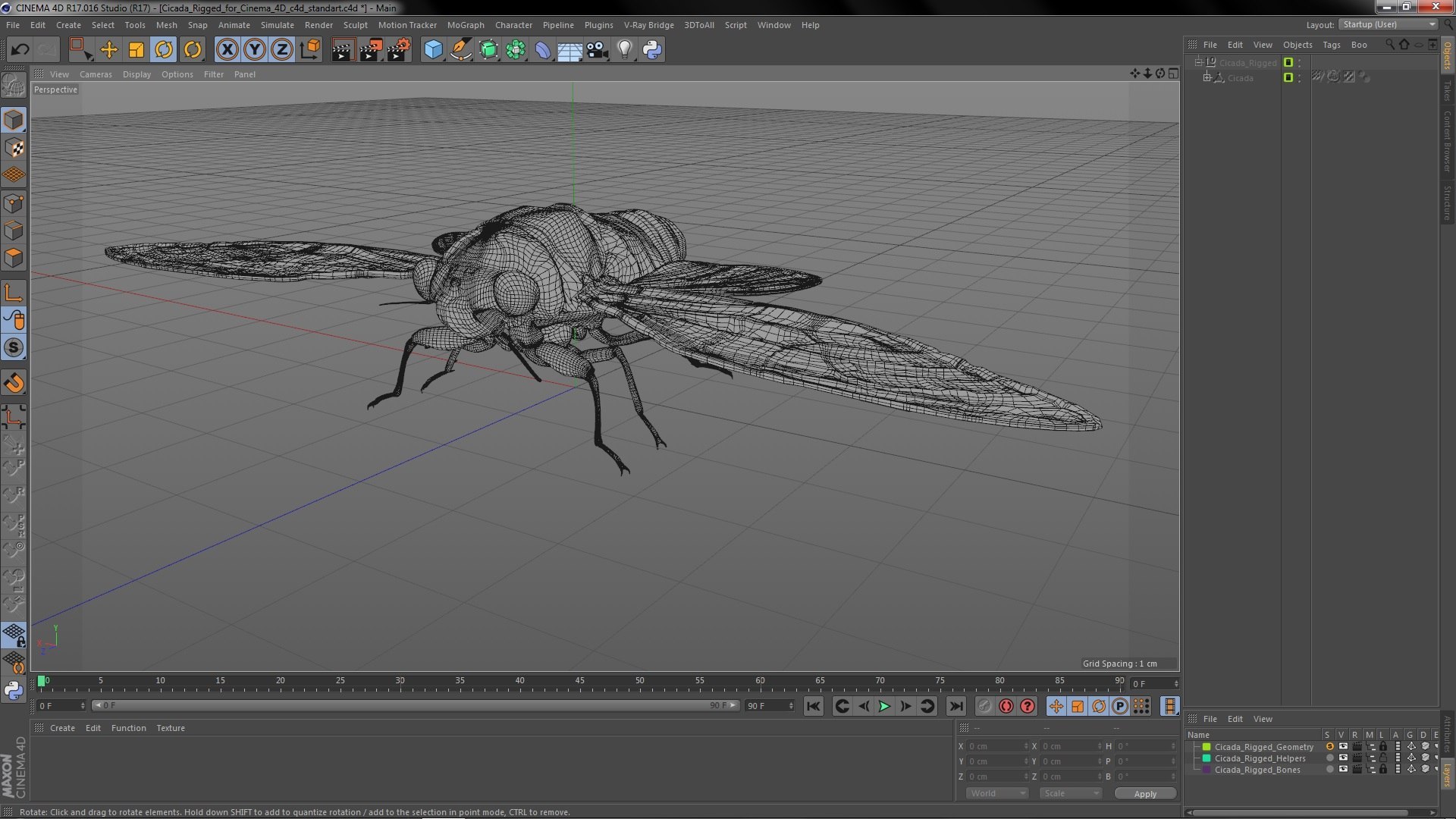
Task: Click the Undo arrow icon
Action: [20, 50]
